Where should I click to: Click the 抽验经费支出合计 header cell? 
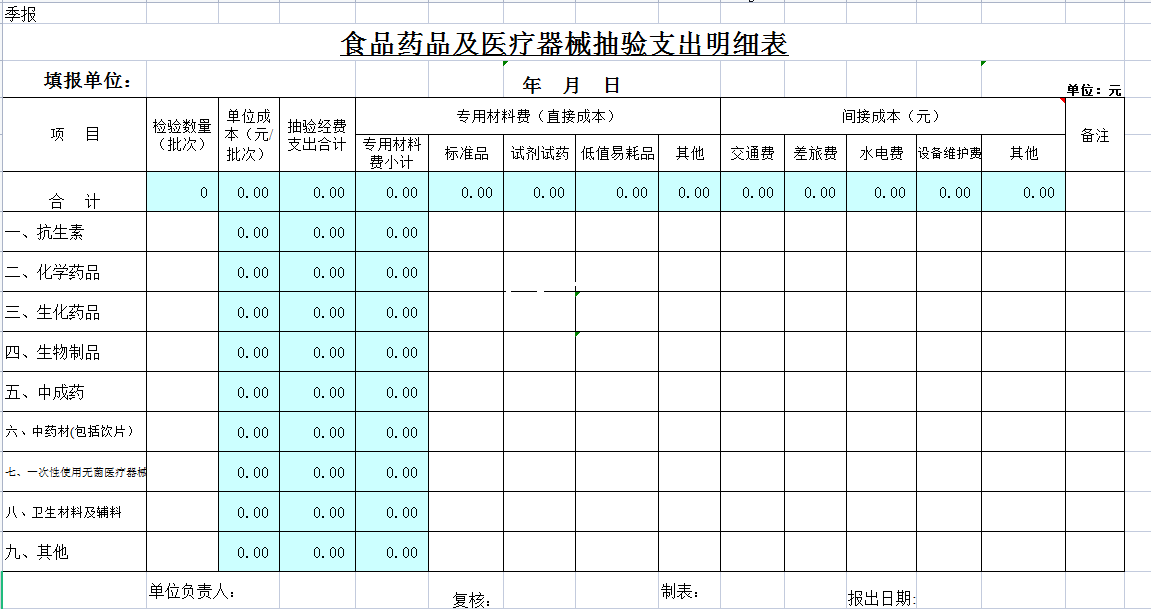317,134
